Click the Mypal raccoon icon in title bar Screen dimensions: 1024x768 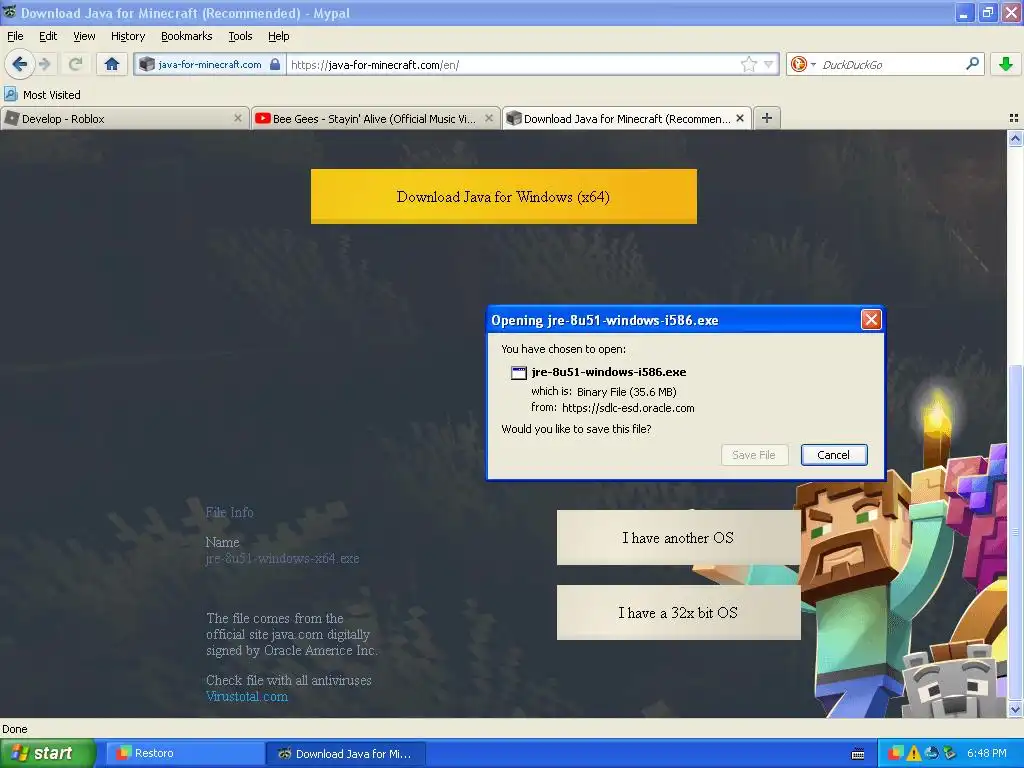click(x=10, y=12)
